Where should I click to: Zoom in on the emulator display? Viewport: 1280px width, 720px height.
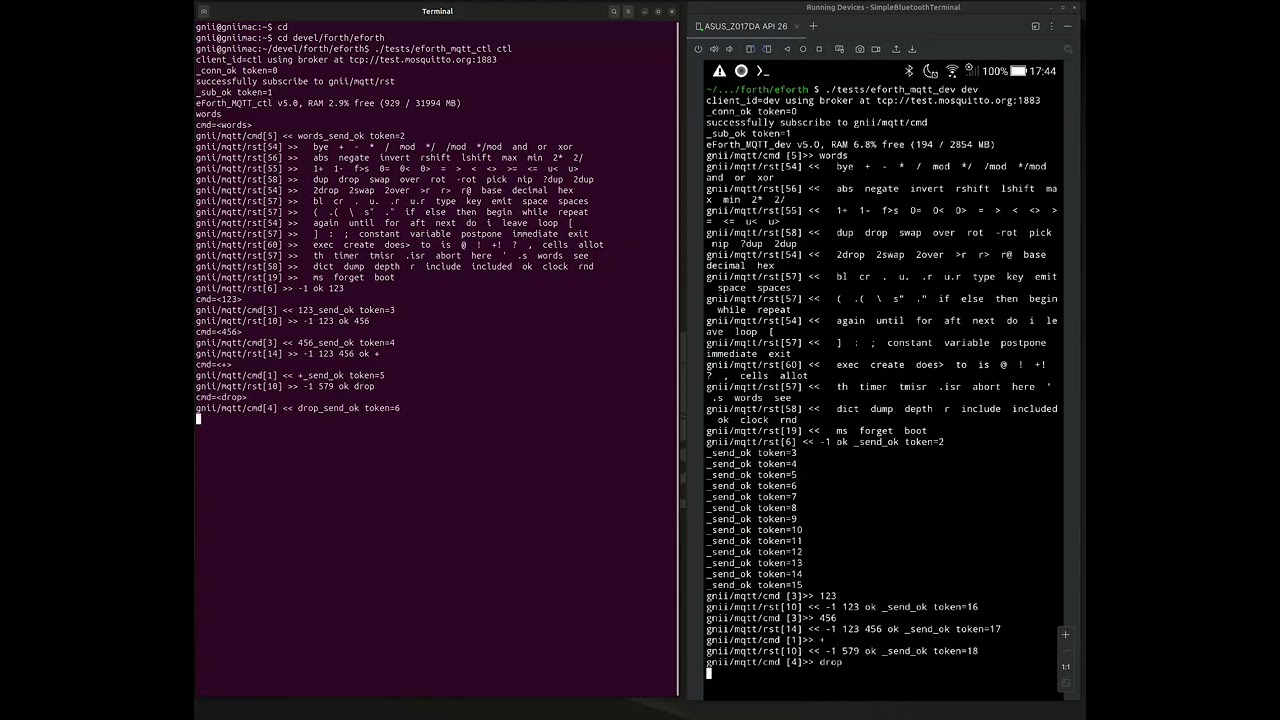pos(1065,634)
